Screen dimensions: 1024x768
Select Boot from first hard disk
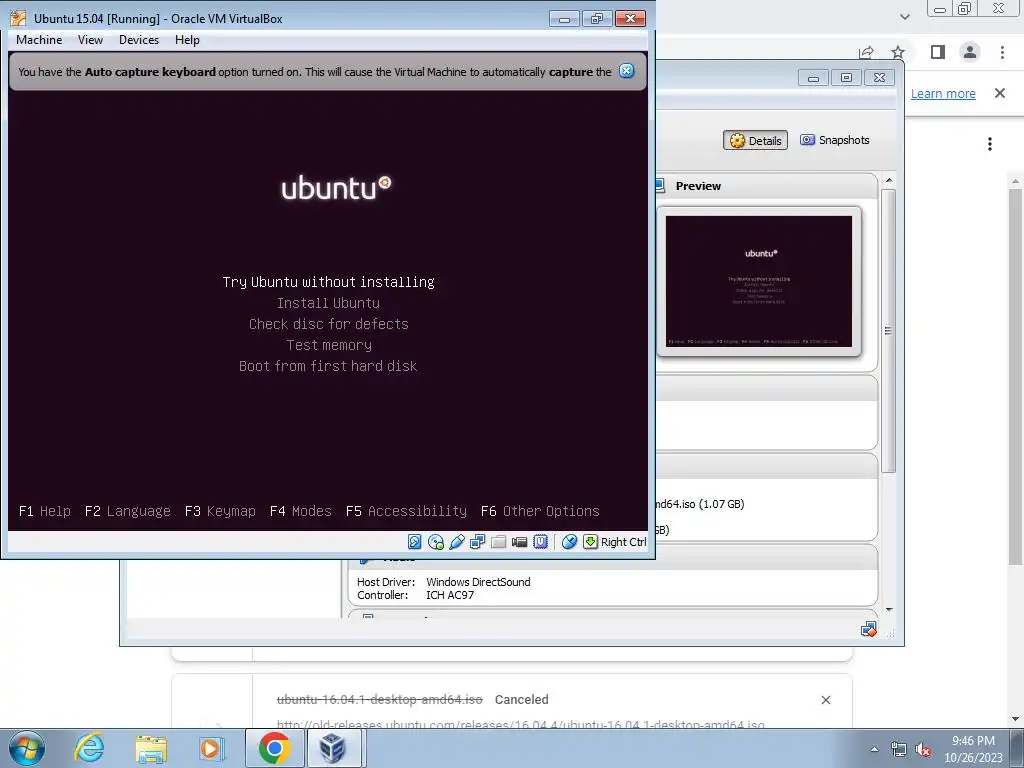pos(328,366)
